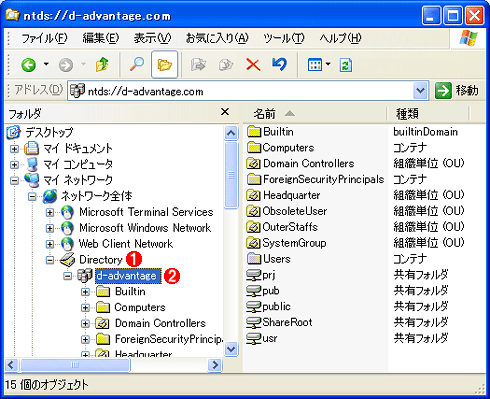
Task: Select the ShareRoot shared folder icon
Action: click(x=254, y=322)
